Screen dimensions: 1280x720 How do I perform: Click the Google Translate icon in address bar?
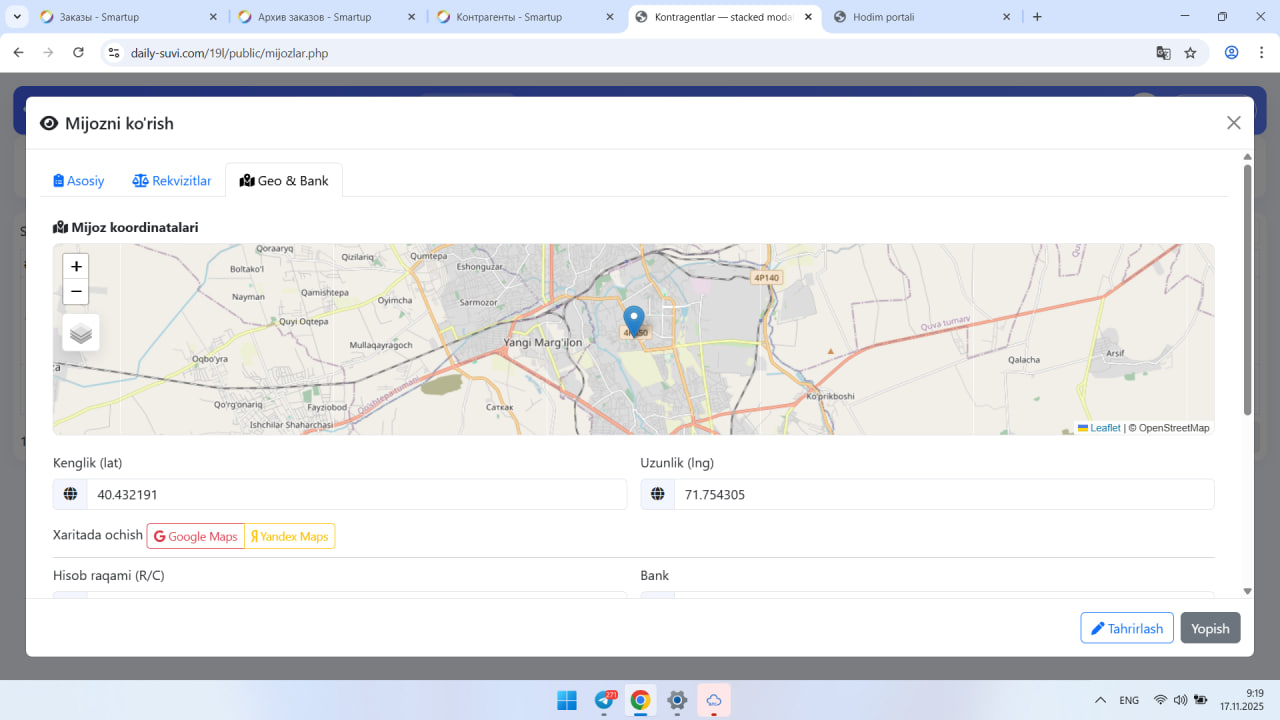[1163, 53]
